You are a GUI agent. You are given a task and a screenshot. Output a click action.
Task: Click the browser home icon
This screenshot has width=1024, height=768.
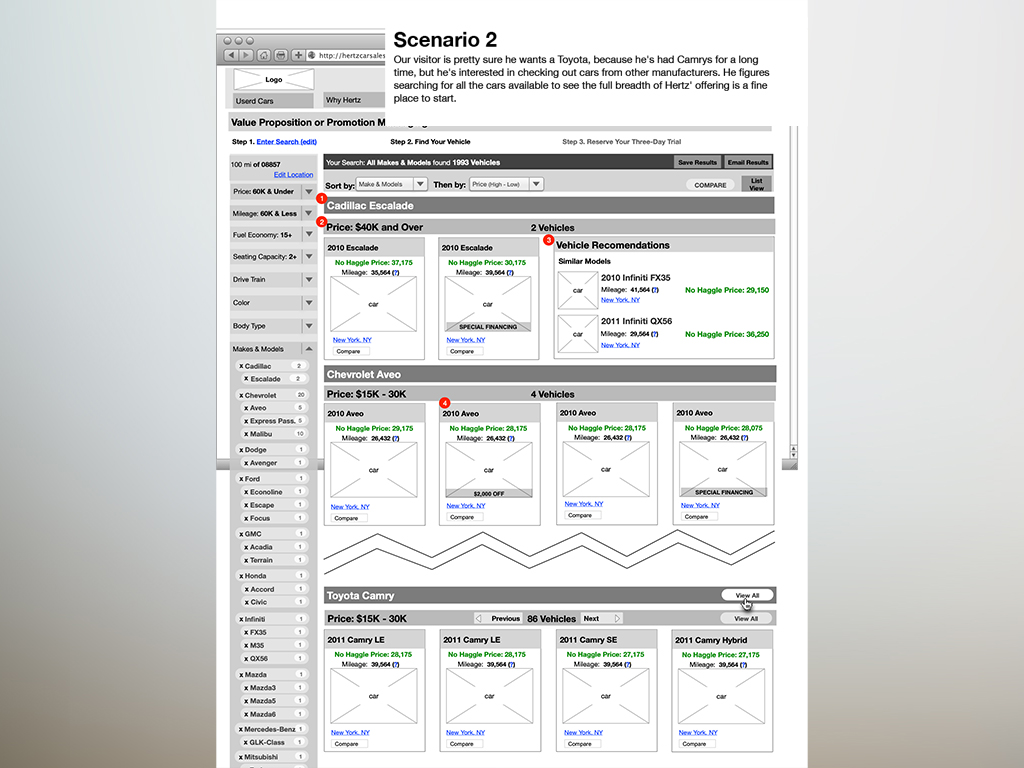click(x=264, y=55)
